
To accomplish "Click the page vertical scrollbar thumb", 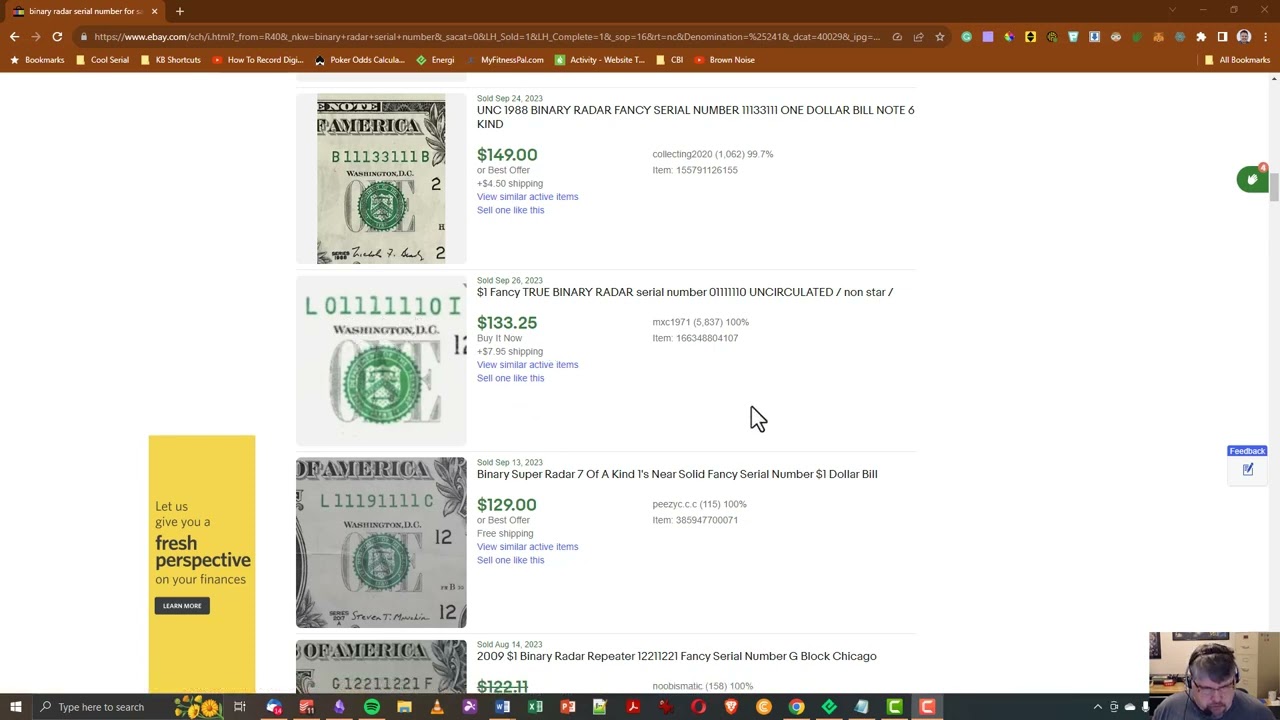I will (x=1274, y=187).
